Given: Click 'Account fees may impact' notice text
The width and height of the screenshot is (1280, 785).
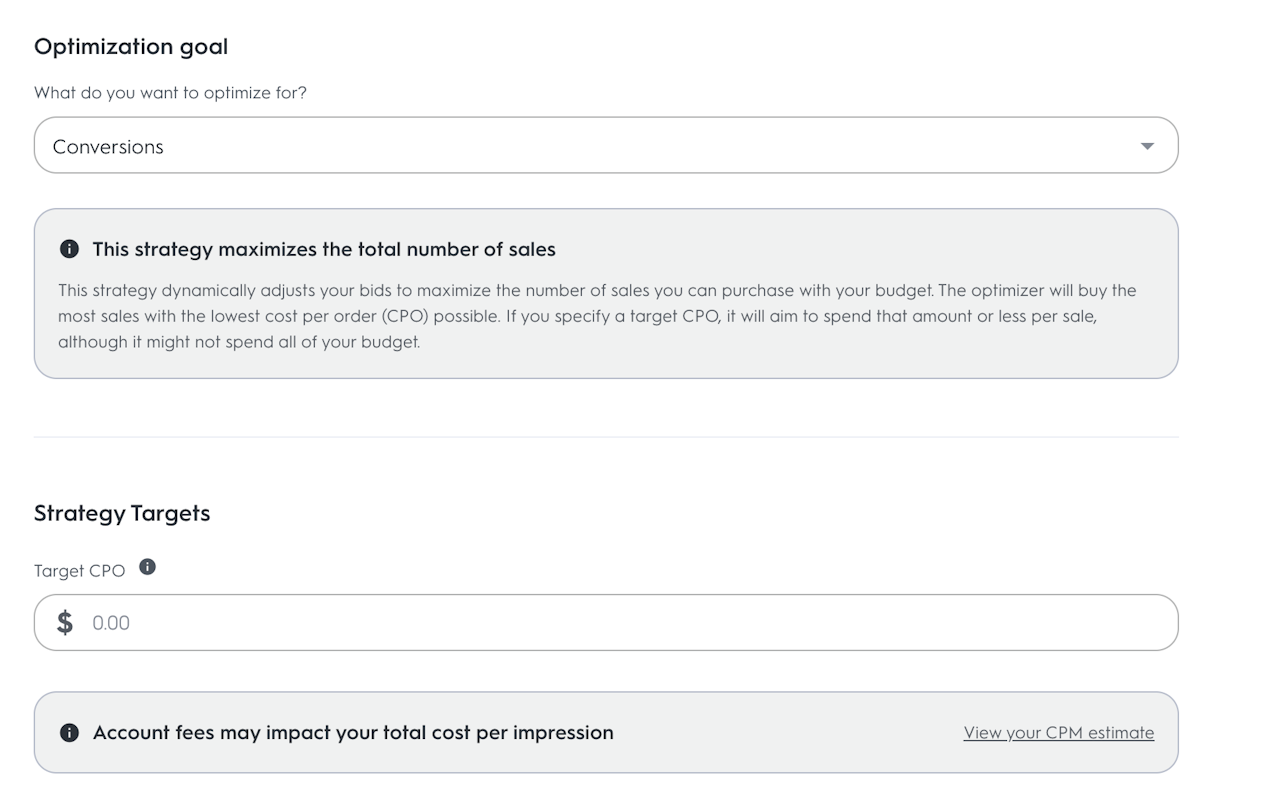Looking at the screenshot, I should pyautogui.click(x=353, y=733).
